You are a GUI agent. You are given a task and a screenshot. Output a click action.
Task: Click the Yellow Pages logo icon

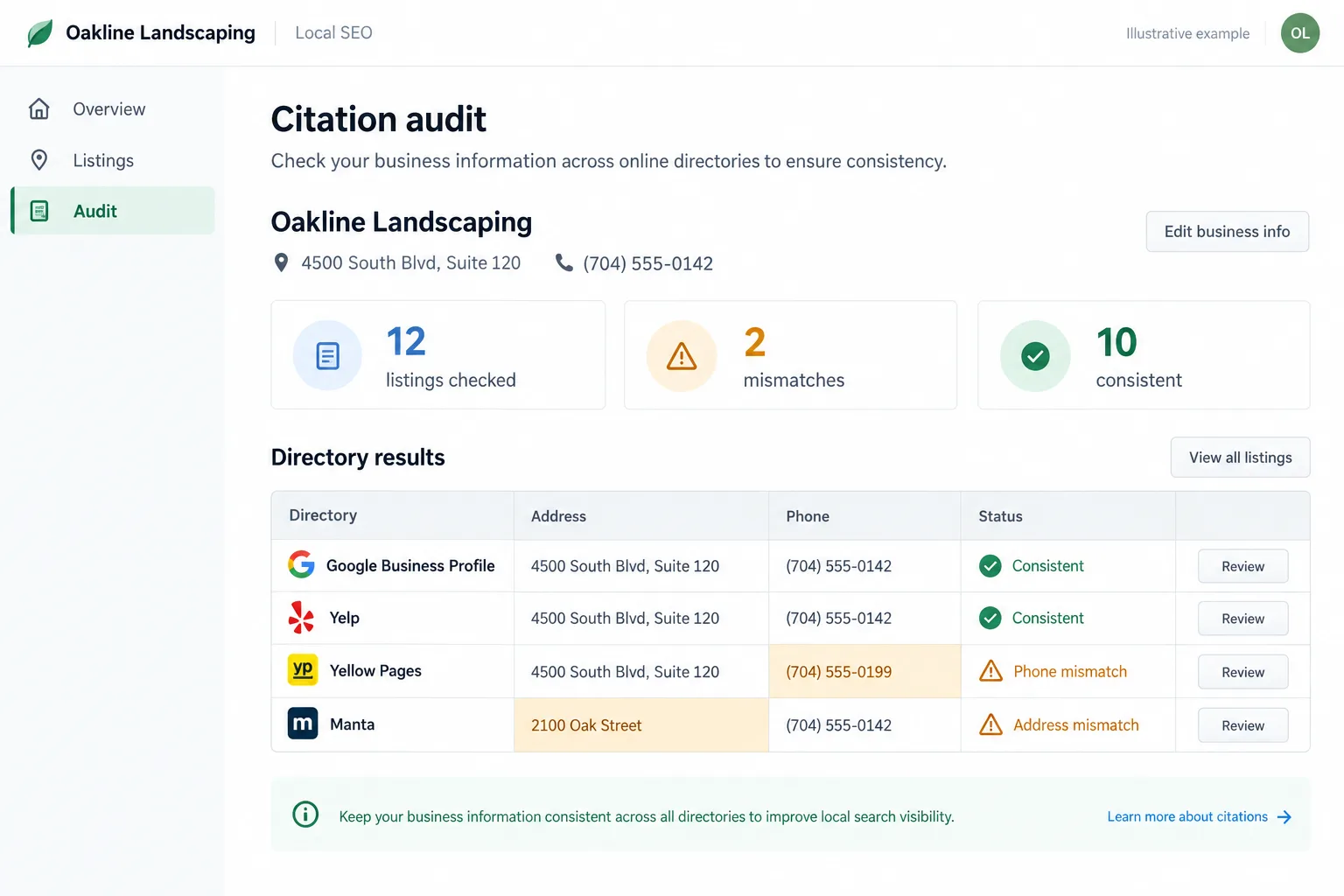[303, 670]
